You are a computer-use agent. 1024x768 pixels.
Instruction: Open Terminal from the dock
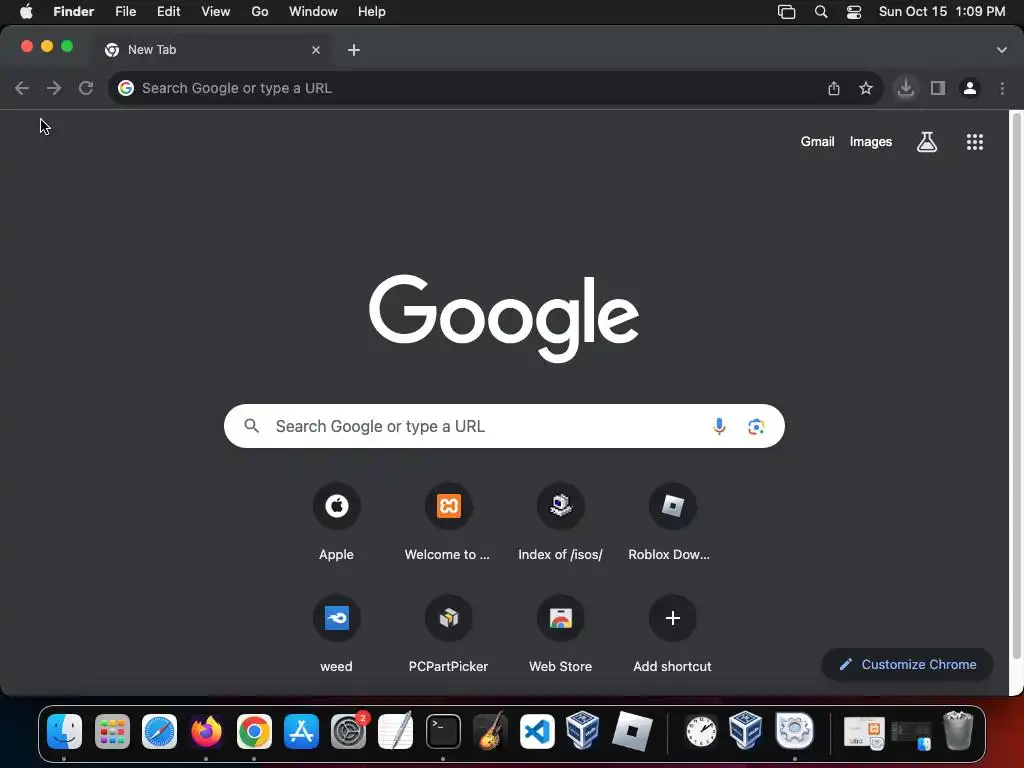443,731
